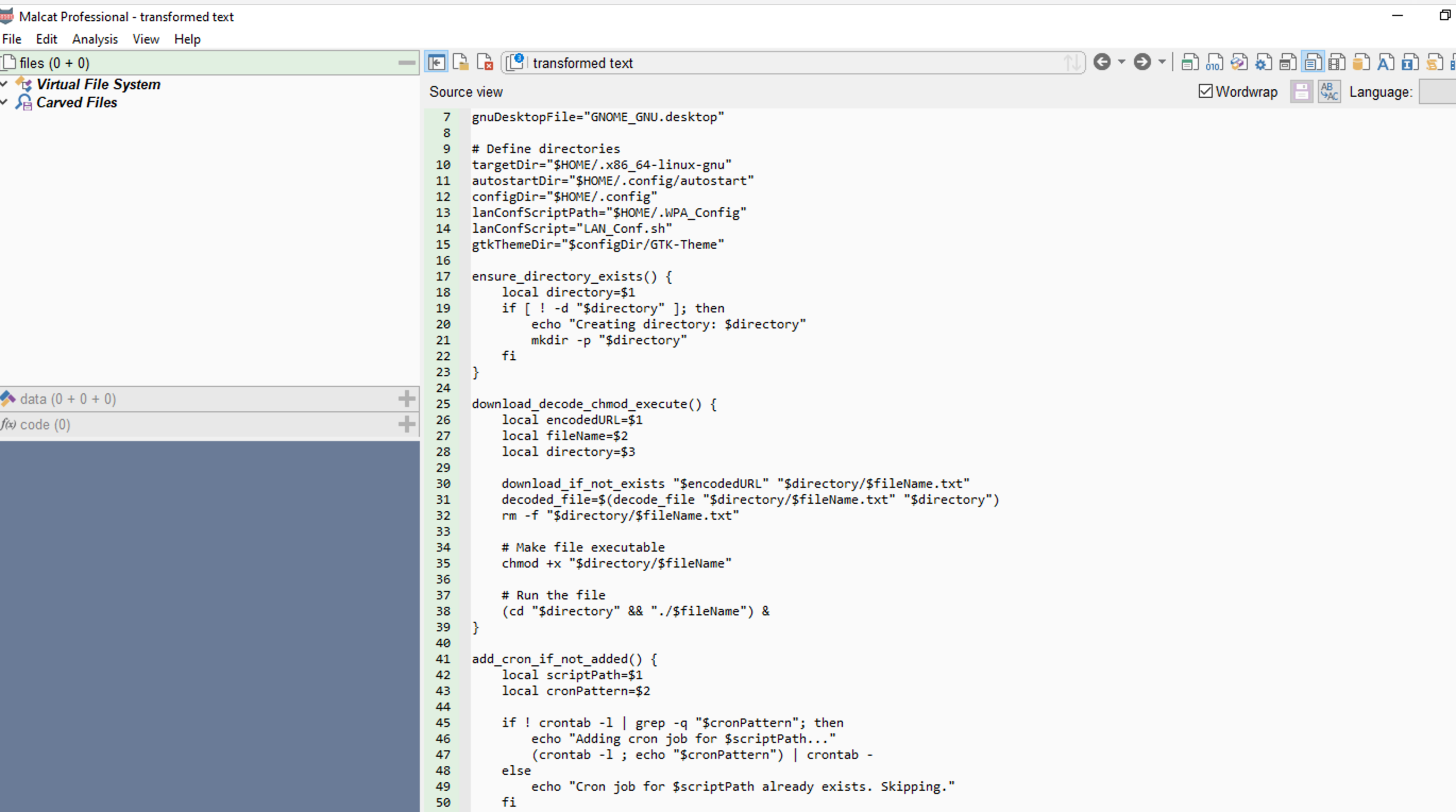Click the data panel header icon
The height and width of the screenshot is (812, 1456).
(8, 399)
